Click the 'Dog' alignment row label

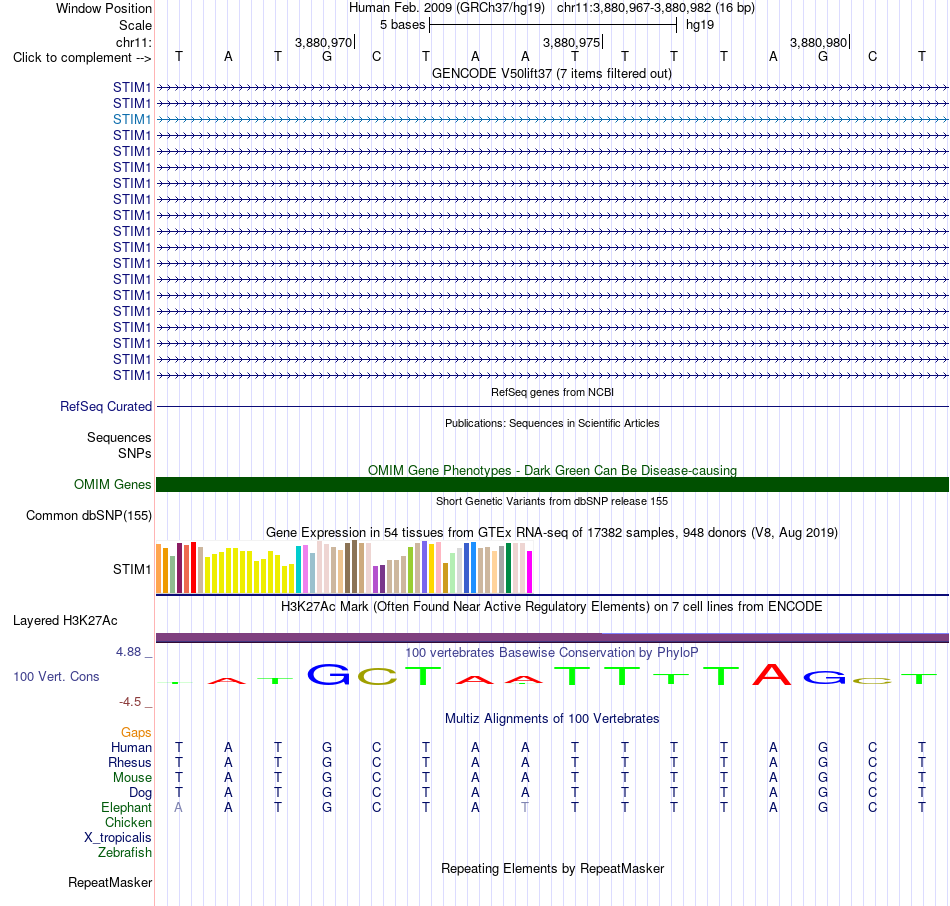140,793
